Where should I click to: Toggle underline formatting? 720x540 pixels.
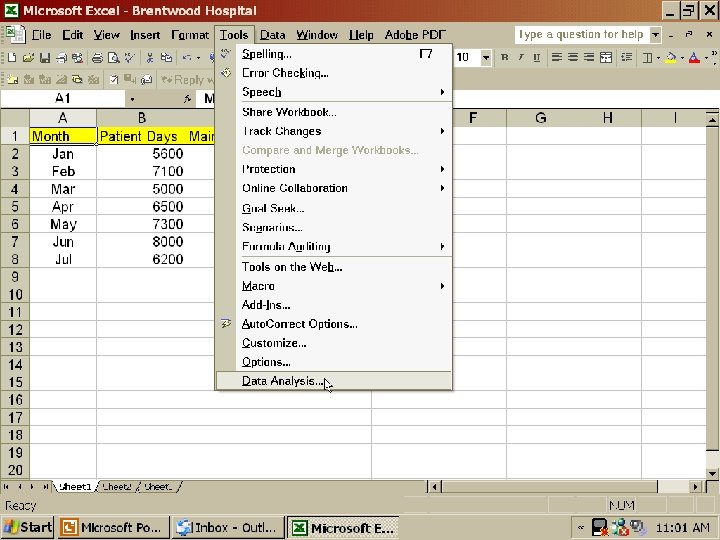click(537, 57)
